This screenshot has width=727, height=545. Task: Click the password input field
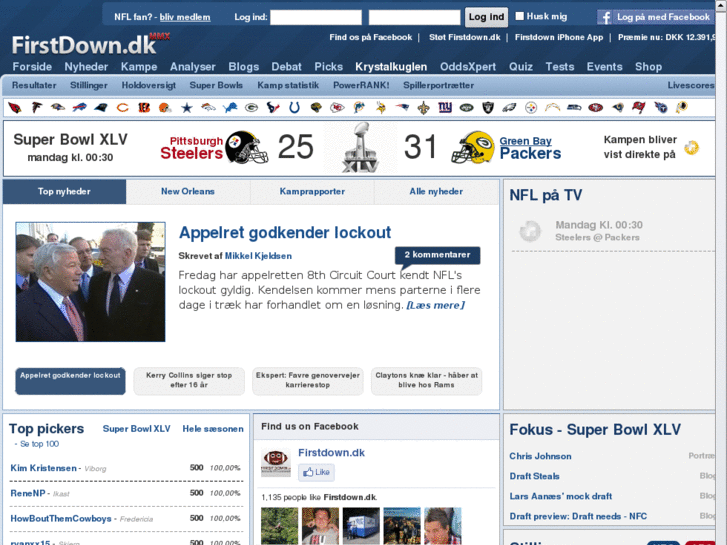point(415,18)
